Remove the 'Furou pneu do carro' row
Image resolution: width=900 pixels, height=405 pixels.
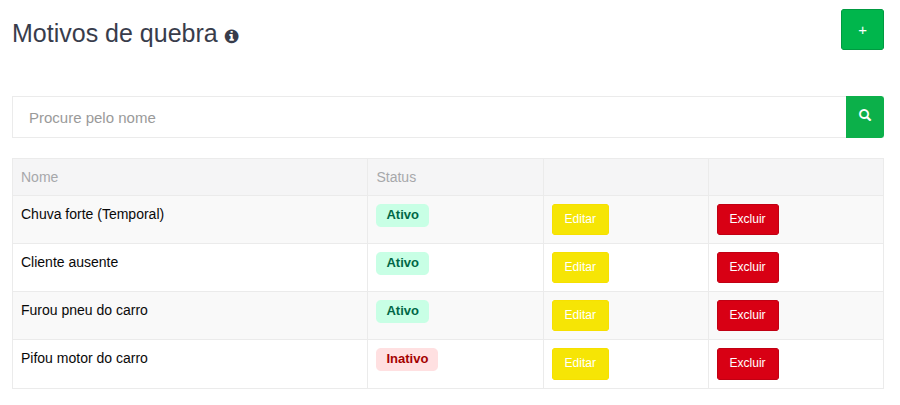click(747, 315)
